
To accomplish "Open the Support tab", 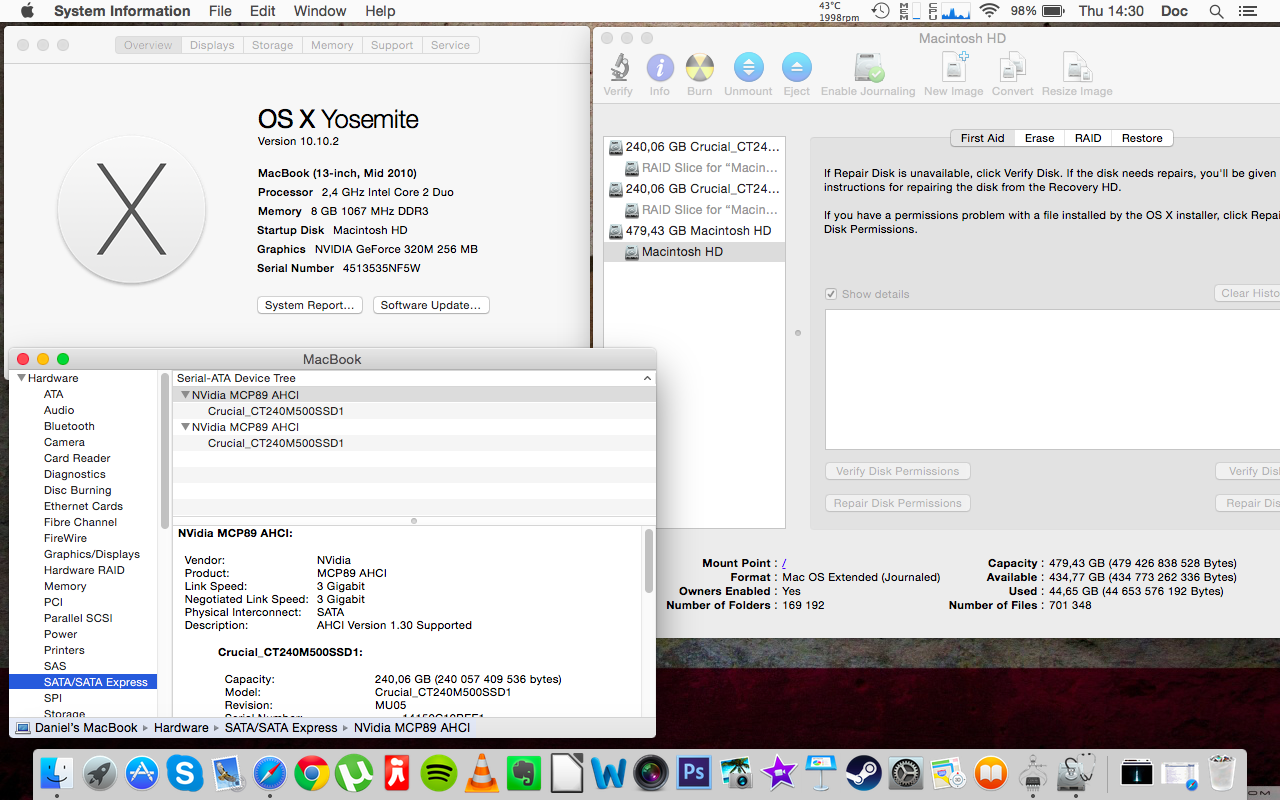I will pos(392,45).
